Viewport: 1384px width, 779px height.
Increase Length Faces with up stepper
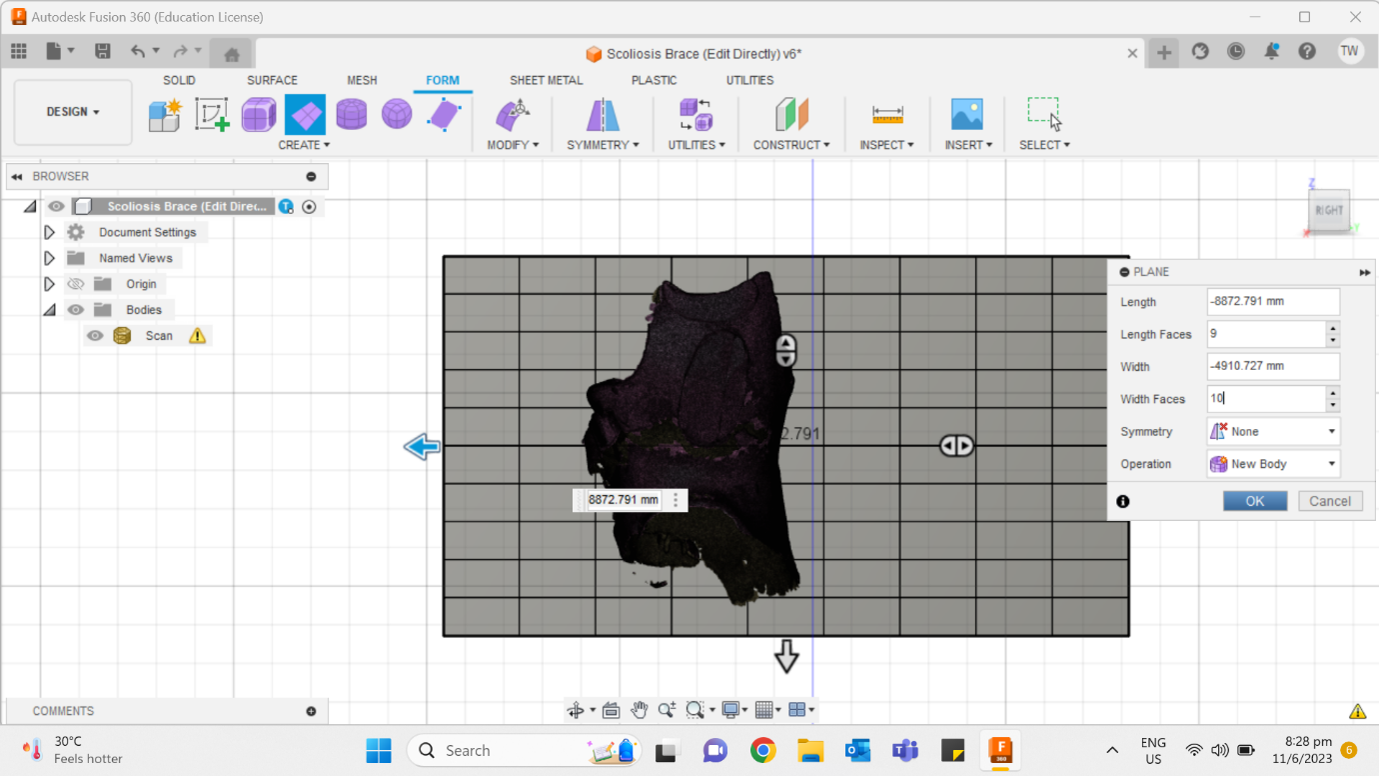pos(1333,328)
